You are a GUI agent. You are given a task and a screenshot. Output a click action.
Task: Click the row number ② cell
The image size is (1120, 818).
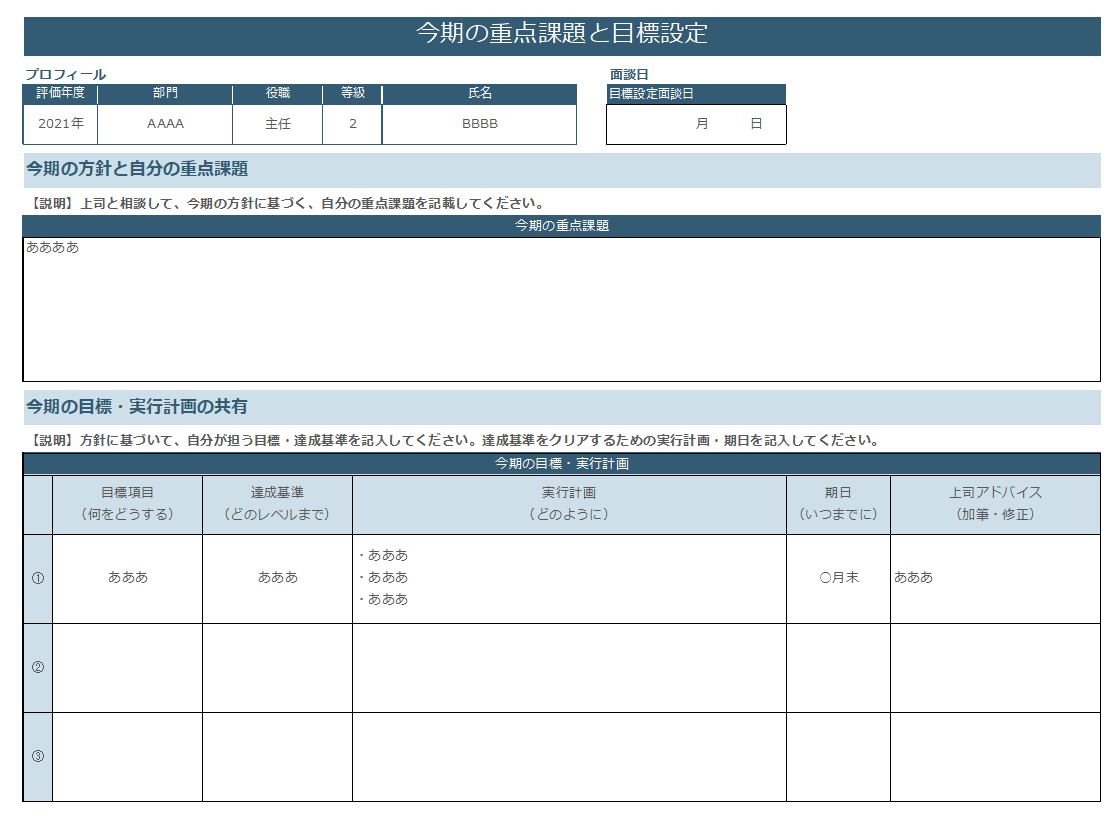point(38,667)
